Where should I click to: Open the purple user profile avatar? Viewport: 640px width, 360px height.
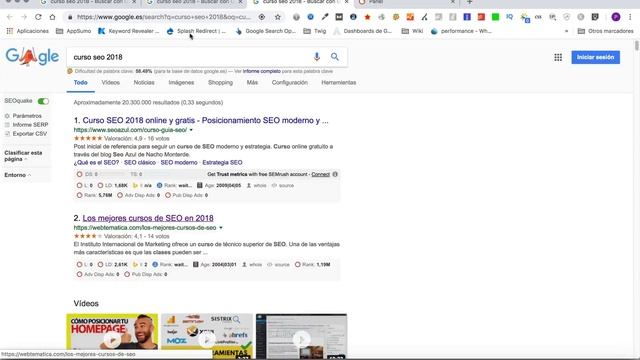click(x=616, y=17)
